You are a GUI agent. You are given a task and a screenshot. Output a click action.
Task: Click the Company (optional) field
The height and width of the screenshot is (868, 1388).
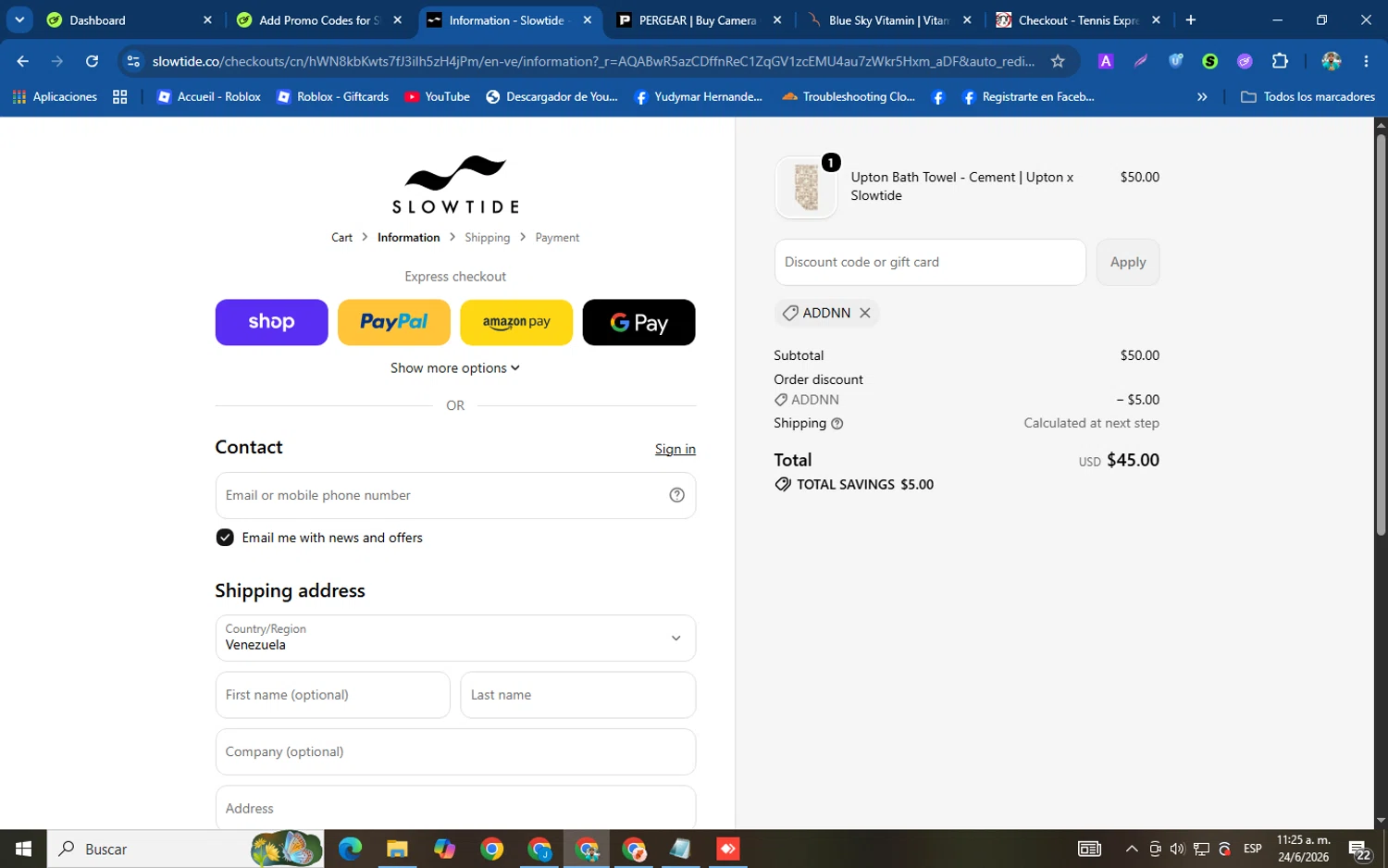455,751
